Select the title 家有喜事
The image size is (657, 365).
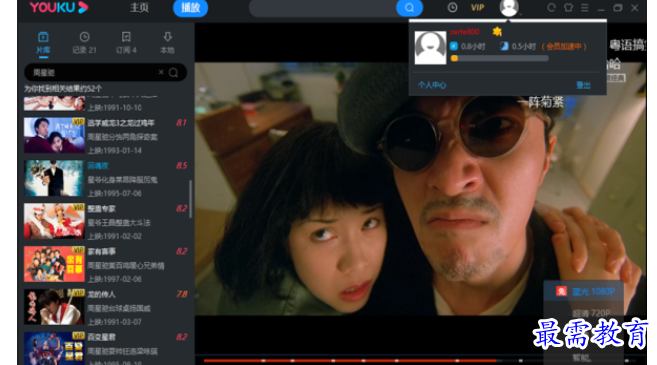point(101,251)
